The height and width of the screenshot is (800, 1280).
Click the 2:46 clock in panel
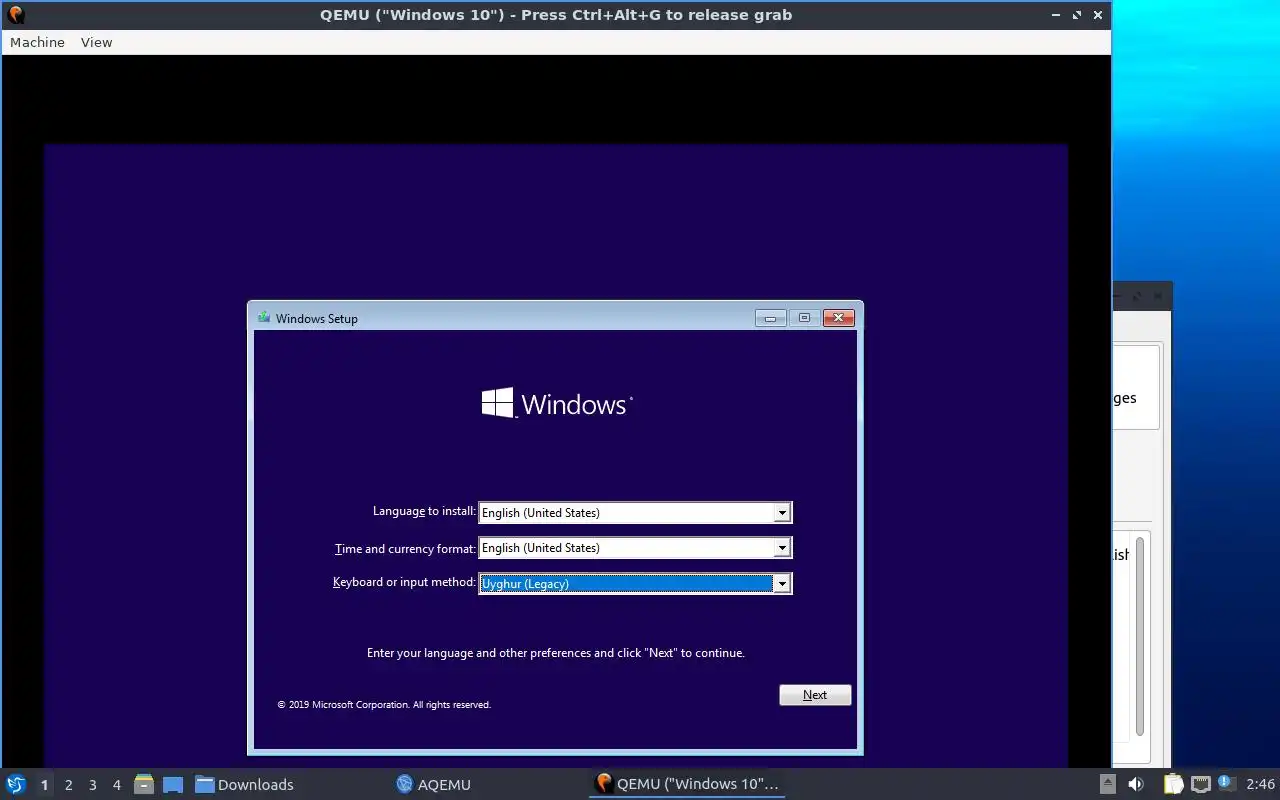point(1260,785)
